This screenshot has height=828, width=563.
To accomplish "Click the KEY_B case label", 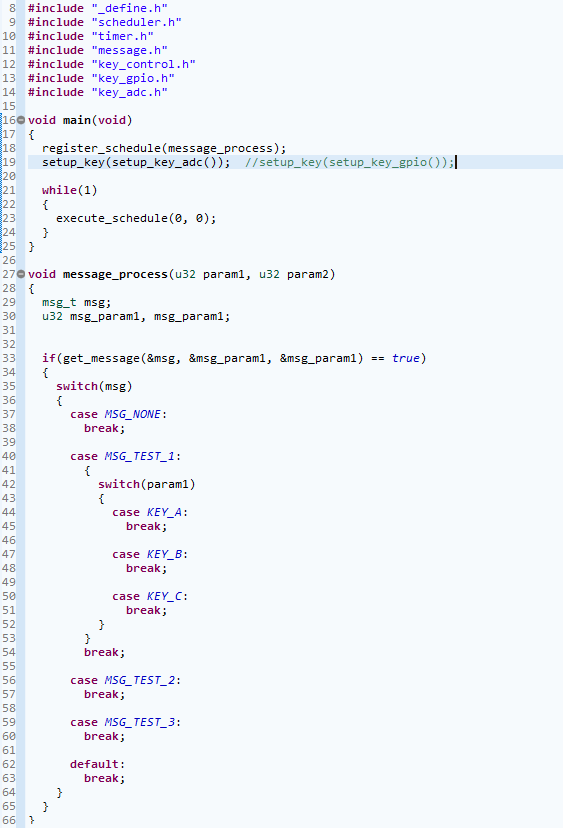I will pos(150,554).
